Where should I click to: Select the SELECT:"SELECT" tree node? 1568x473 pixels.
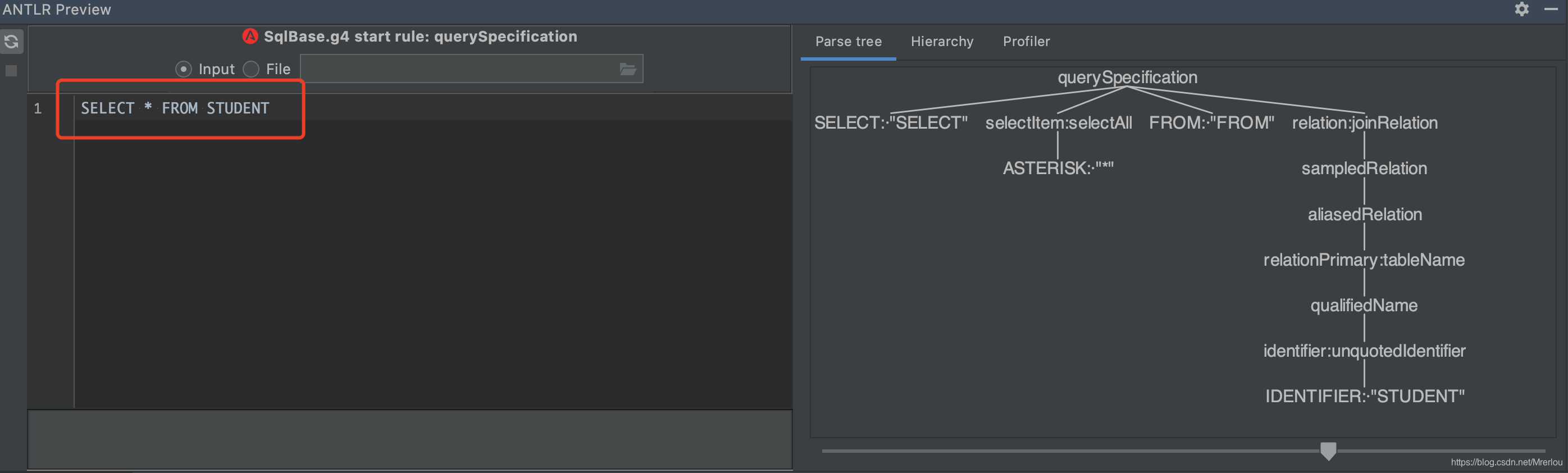click(891, 122)
